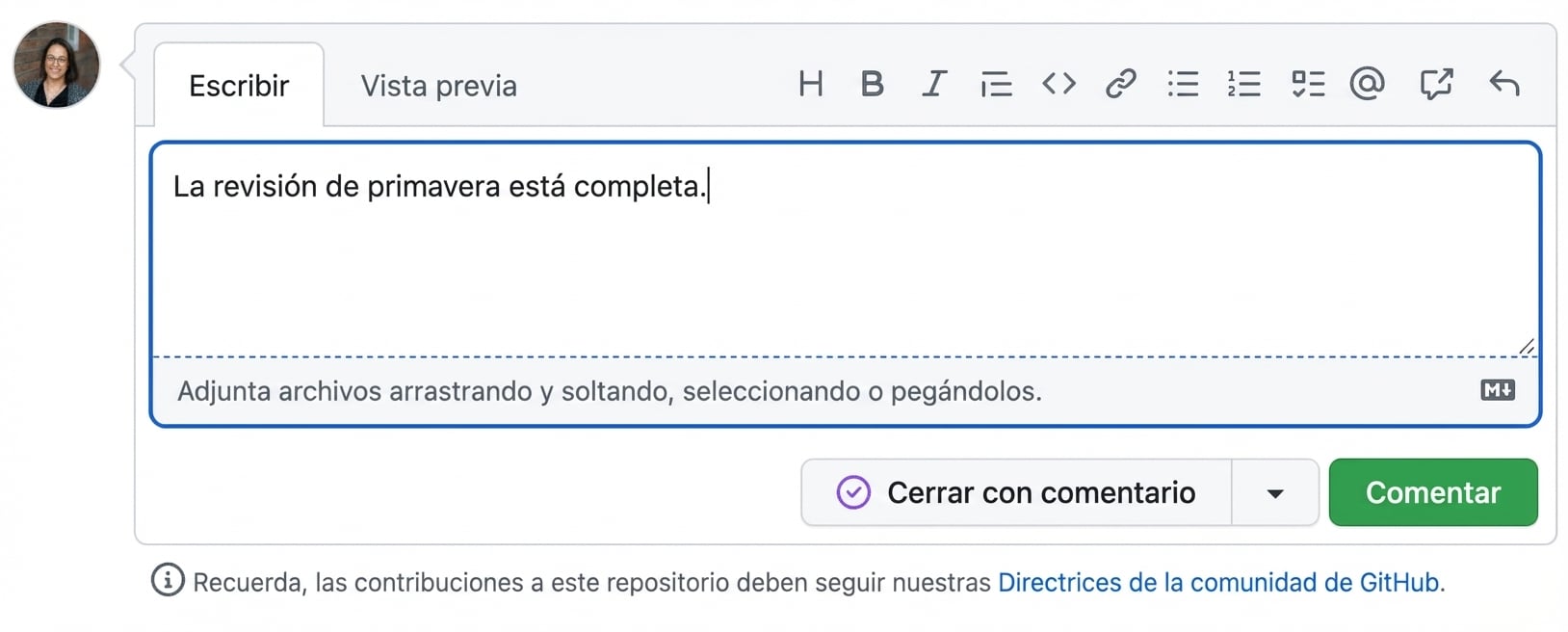Viewport: 1568px width, 632px height.
Task: Click in the comment text area
Action: click(x=845, y=250)
